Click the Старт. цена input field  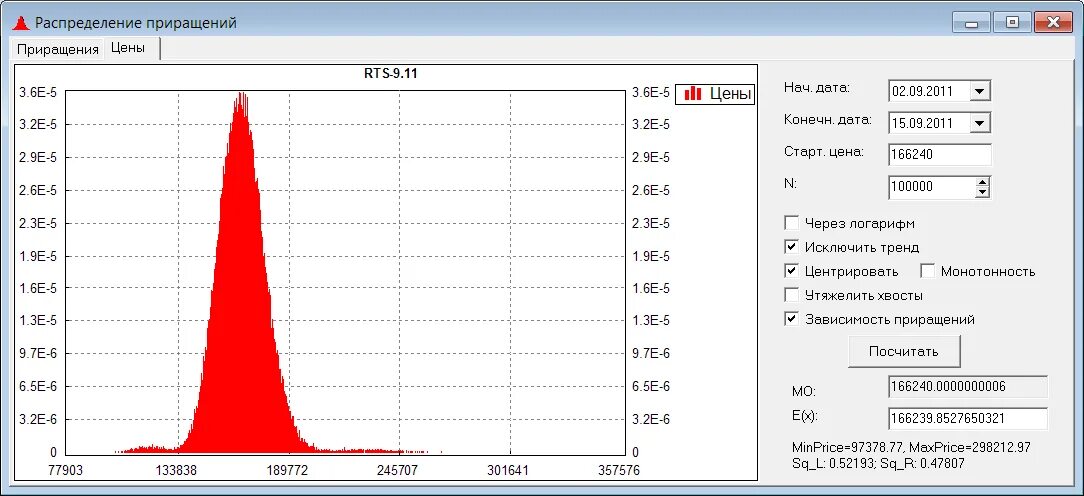point(940,155)
